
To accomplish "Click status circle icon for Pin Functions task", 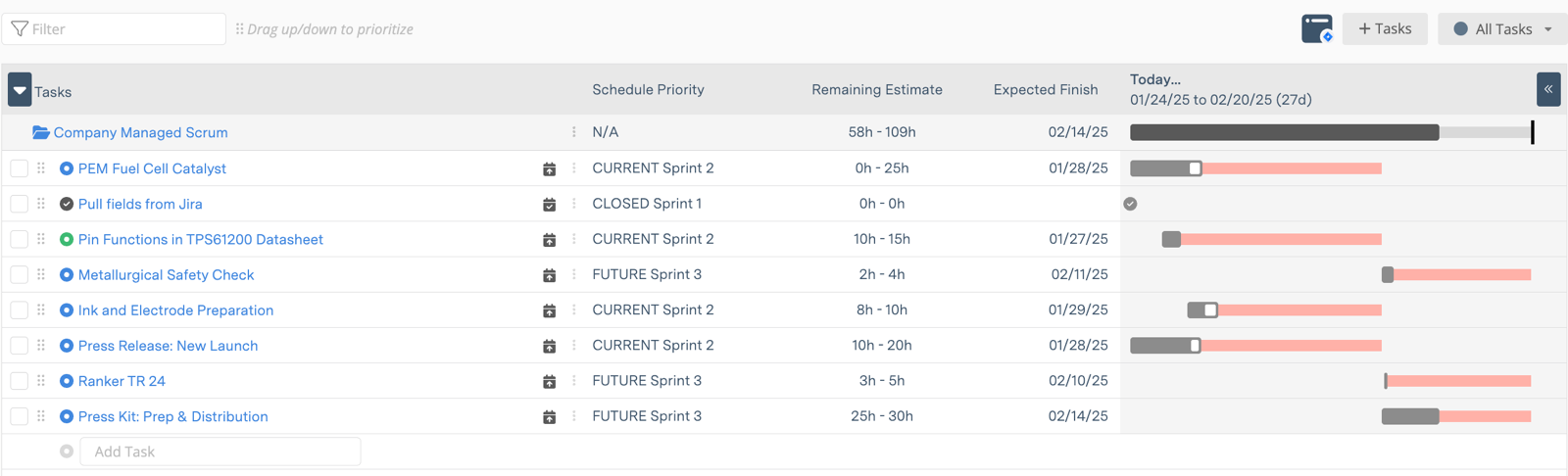I will point(67,239).
